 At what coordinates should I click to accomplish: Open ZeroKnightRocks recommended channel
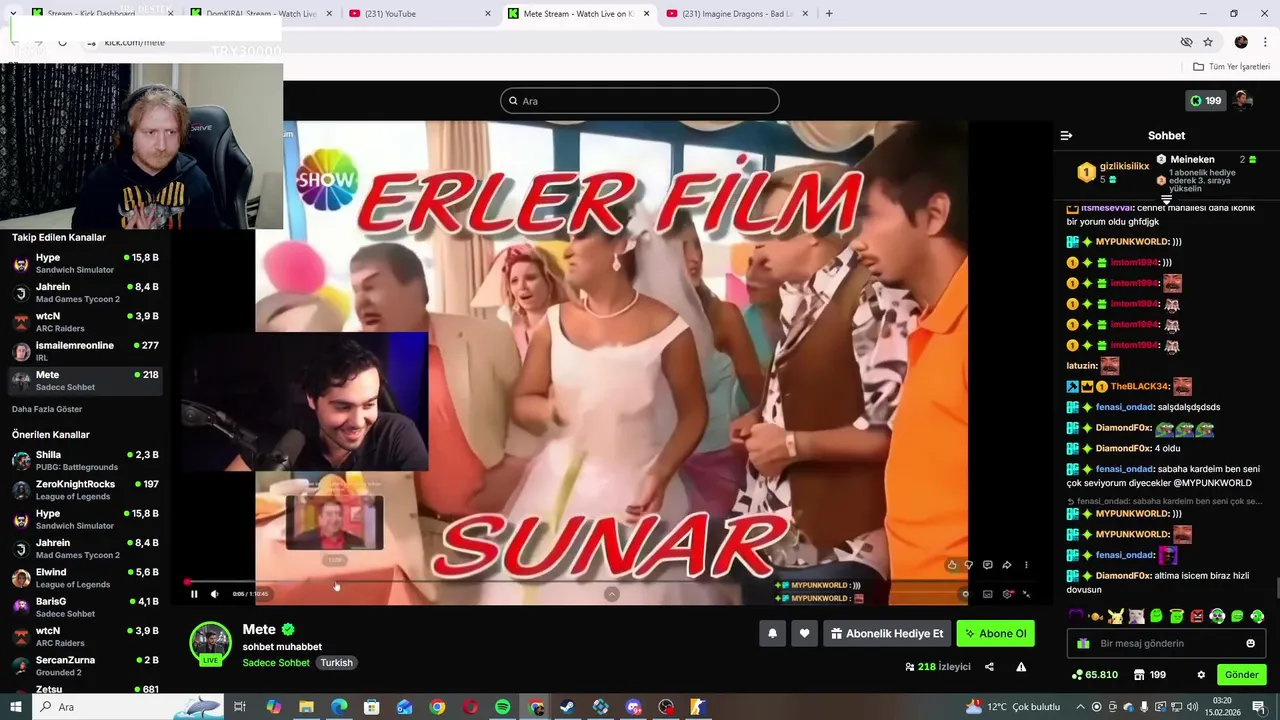pyautogui.click(x=85, y=490)
